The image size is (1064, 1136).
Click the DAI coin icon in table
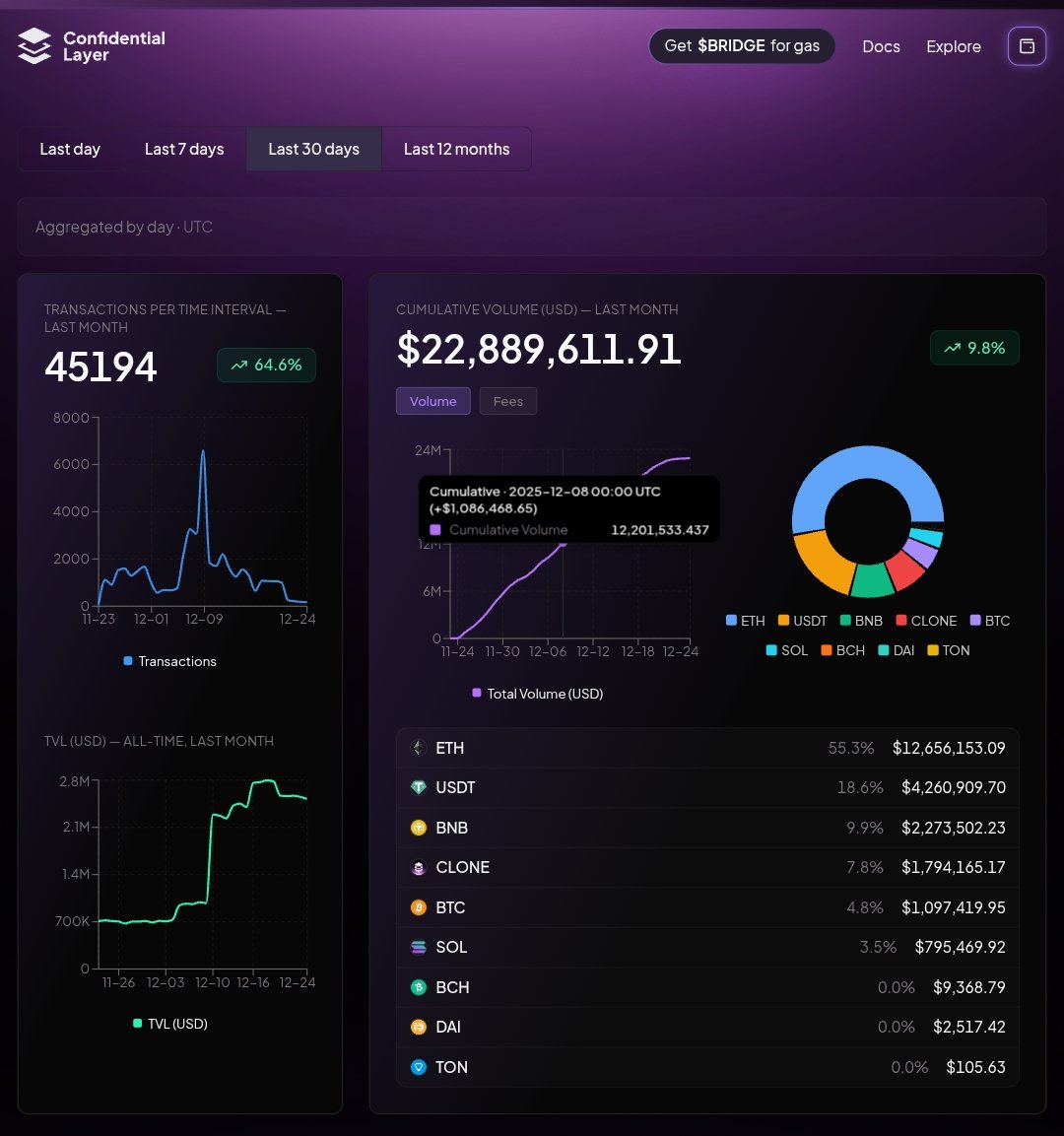tap(419, 1027)
